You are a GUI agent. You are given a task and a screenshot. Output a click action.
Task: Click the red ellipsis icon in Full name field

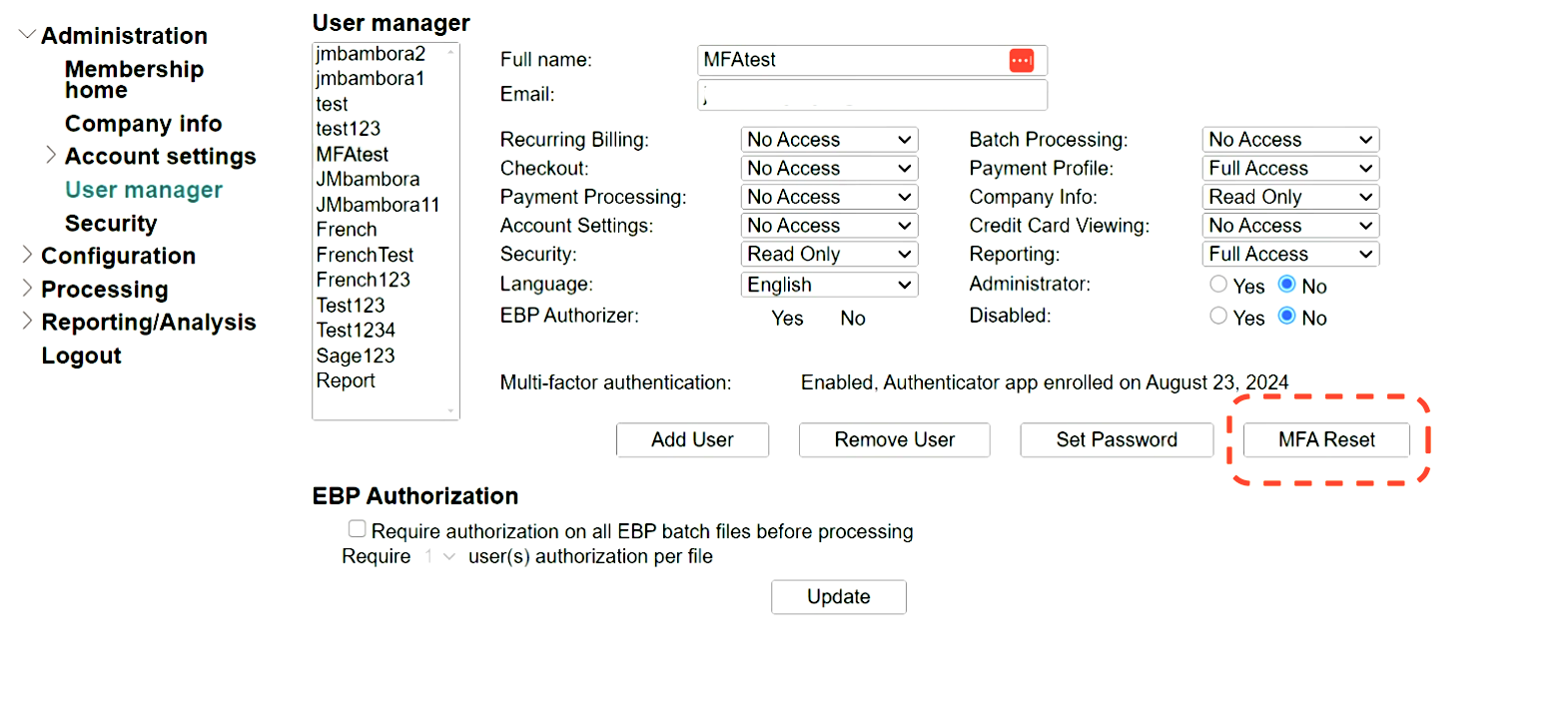pos(1022,60)
